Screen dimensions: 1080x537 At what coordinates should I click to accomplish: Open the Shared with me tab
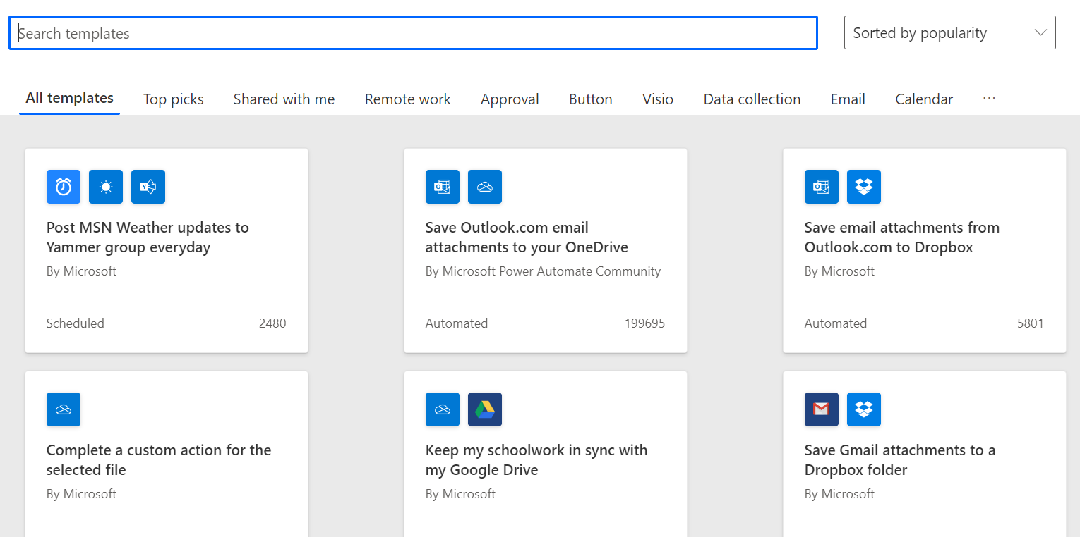(x=284, y=99)
